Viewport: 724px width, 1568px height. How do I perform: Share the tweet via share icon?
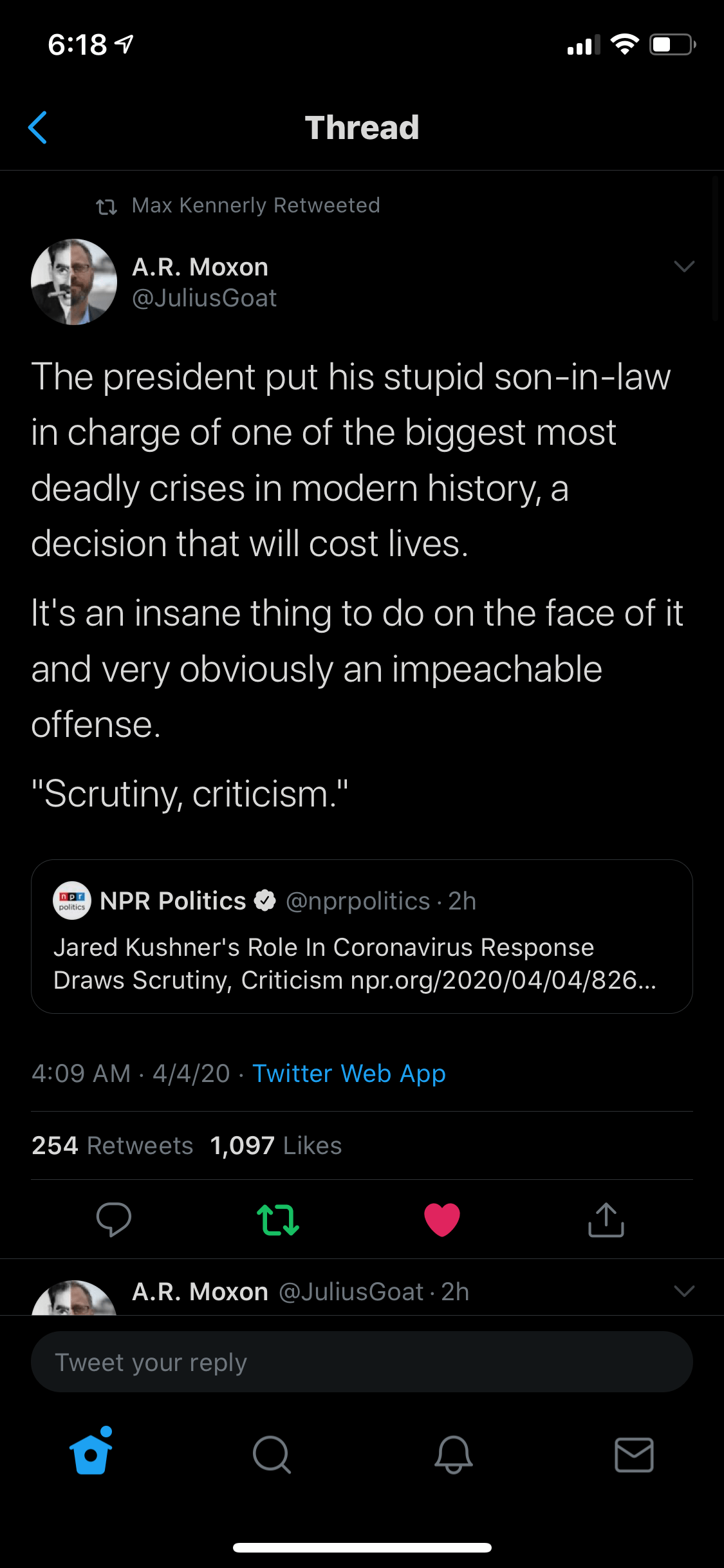(606, 1219)
